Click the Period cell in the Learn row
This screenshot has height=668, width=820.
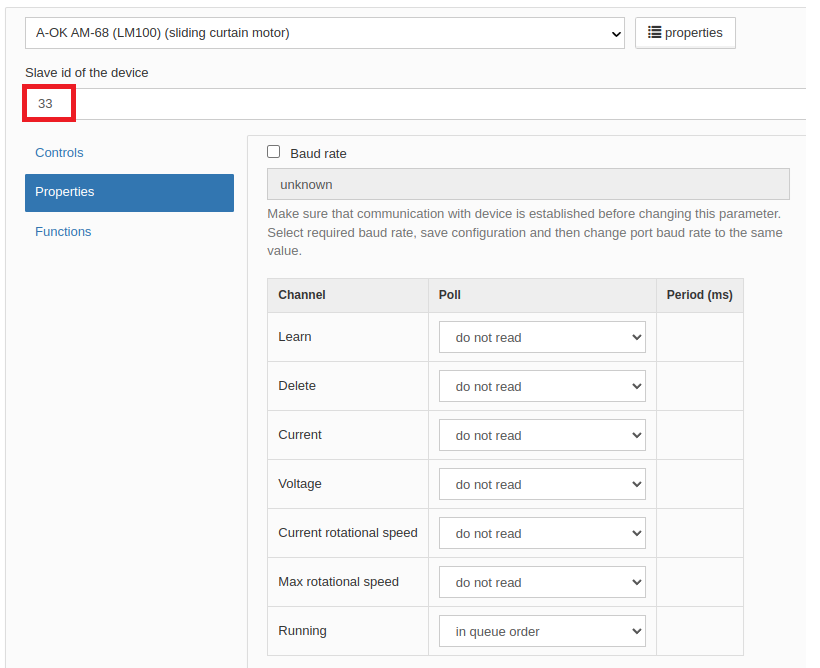coord(699,338)
